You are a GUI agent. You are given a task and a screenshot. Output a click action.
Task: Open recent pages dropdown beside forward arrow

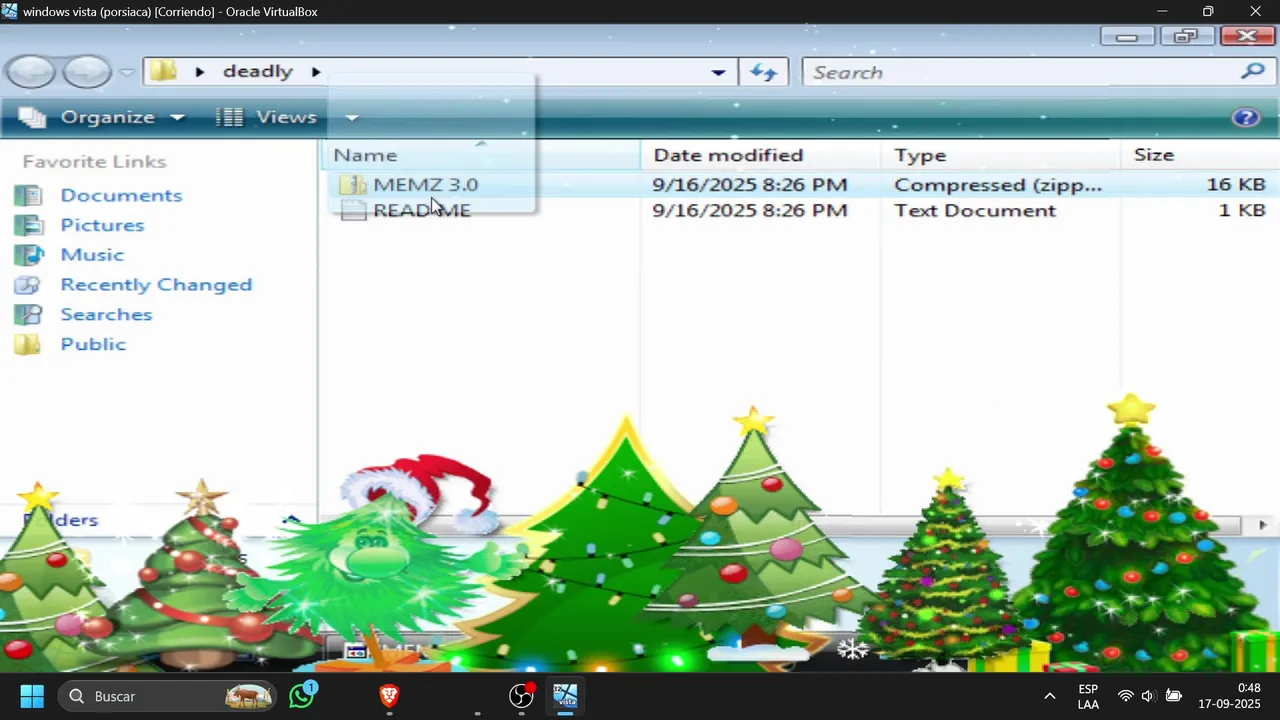[127, 72]
